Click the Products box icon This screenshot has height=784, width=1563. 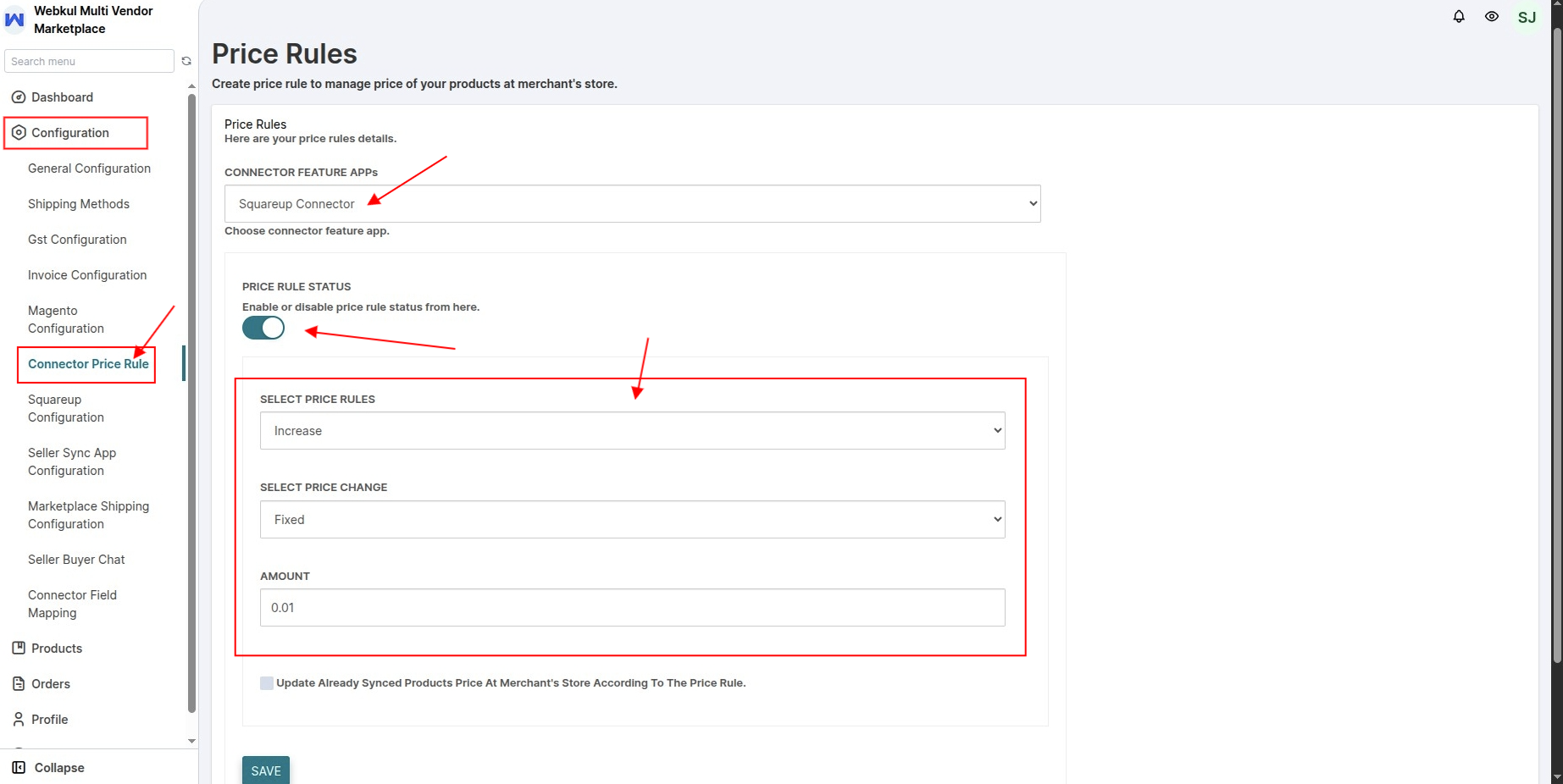click(19, 649)
